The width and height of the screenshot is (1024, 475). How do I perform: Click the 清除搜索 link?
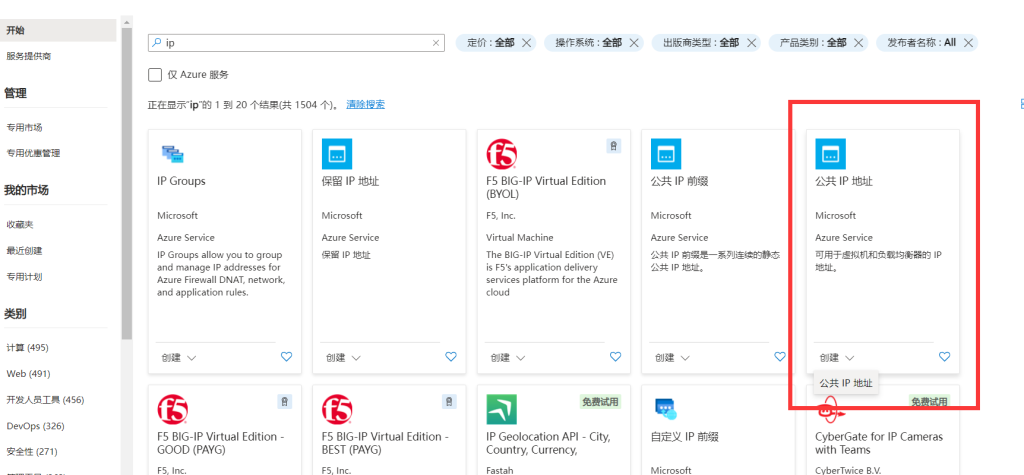(366, 104)
